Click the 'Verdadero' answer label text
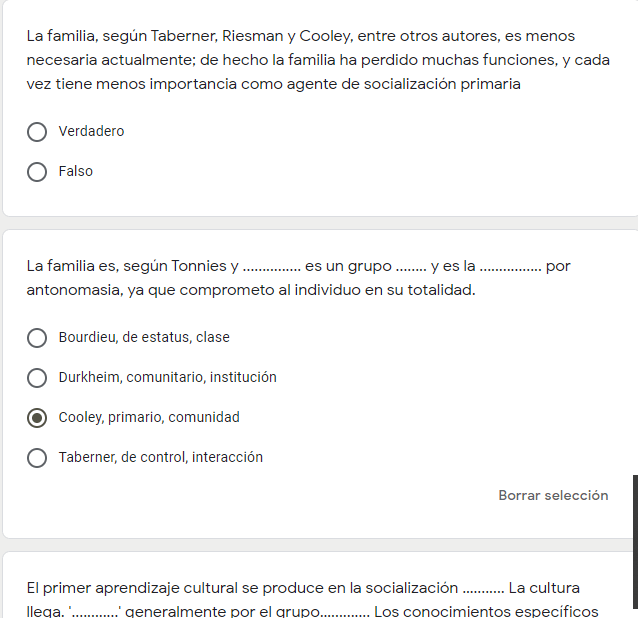The image size is (638, 618). click(x=91, y=132)
